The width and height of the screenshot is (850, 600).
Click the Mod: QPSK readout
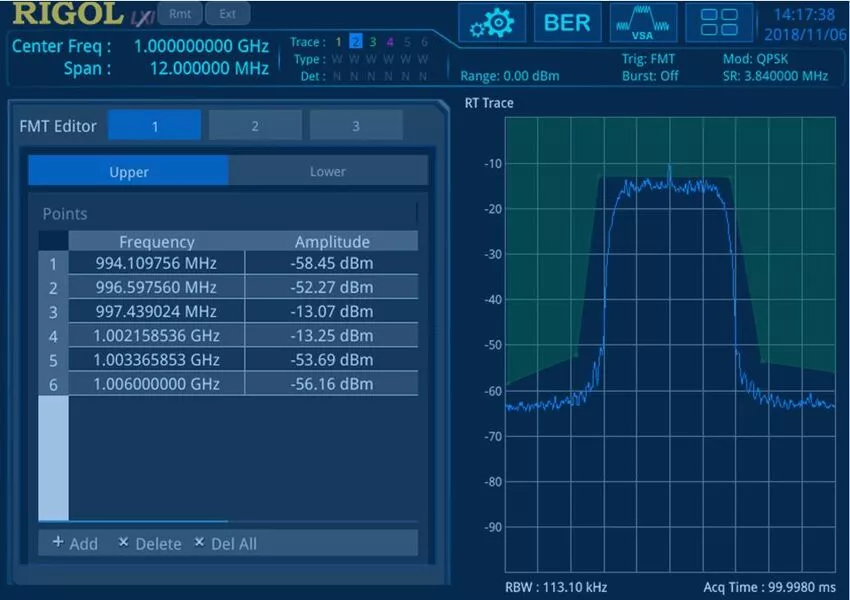coord(755,59)
